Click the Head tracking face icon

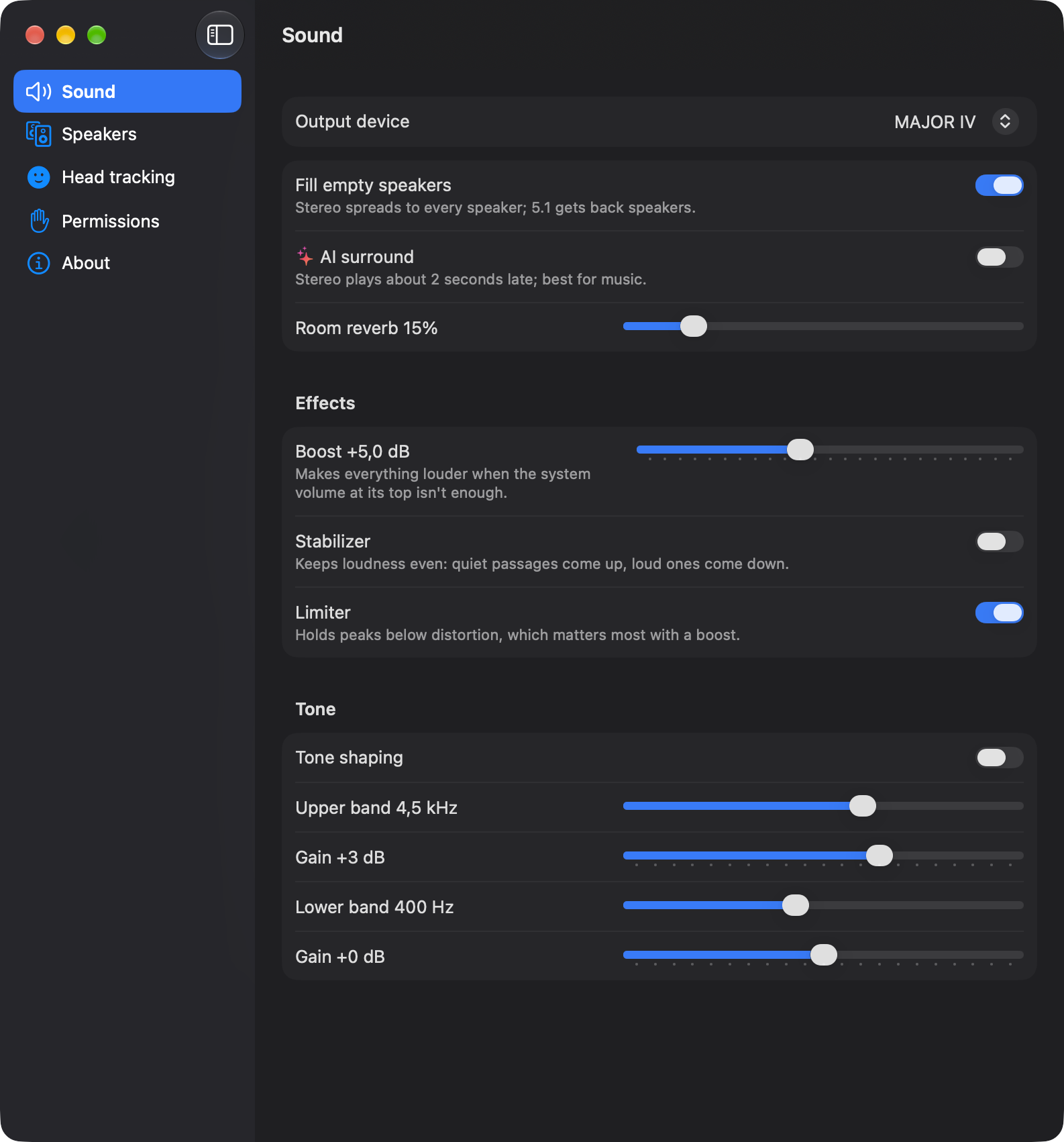38,177
